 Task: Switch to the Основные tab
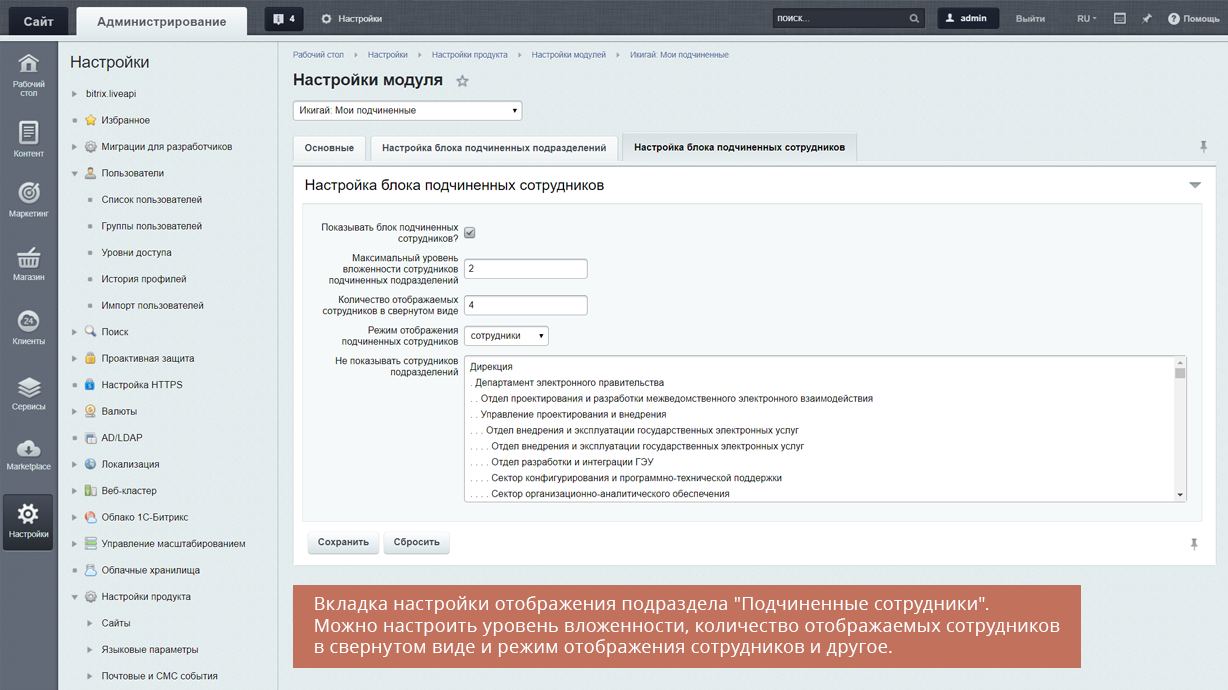[329, 148]
